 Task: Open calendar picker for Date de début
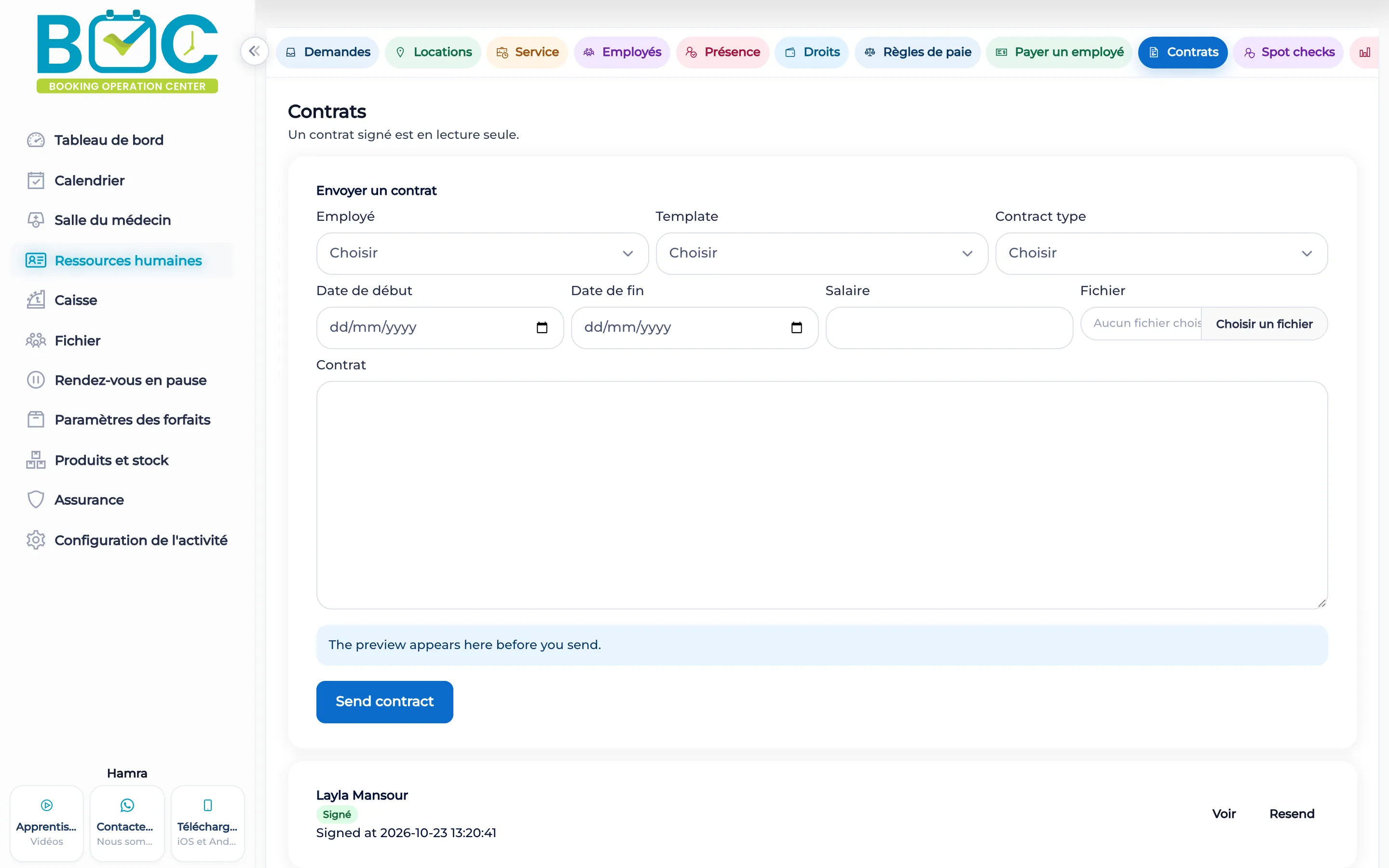click(x=542, y=327)
